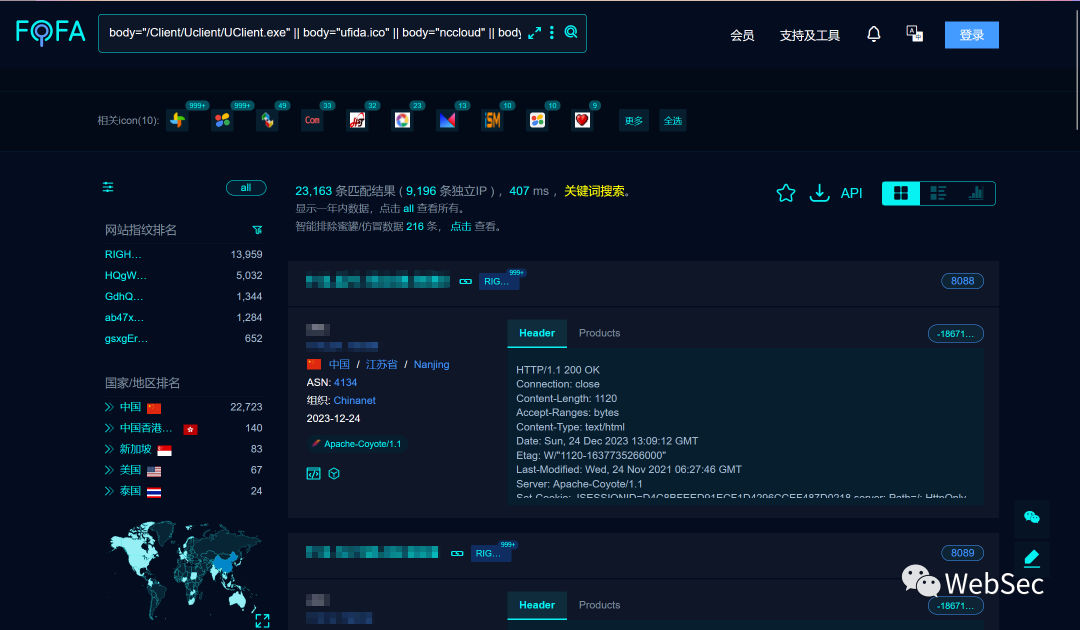Open the 会员 menu
The image size is (1080, 630).
click(742, 35)
